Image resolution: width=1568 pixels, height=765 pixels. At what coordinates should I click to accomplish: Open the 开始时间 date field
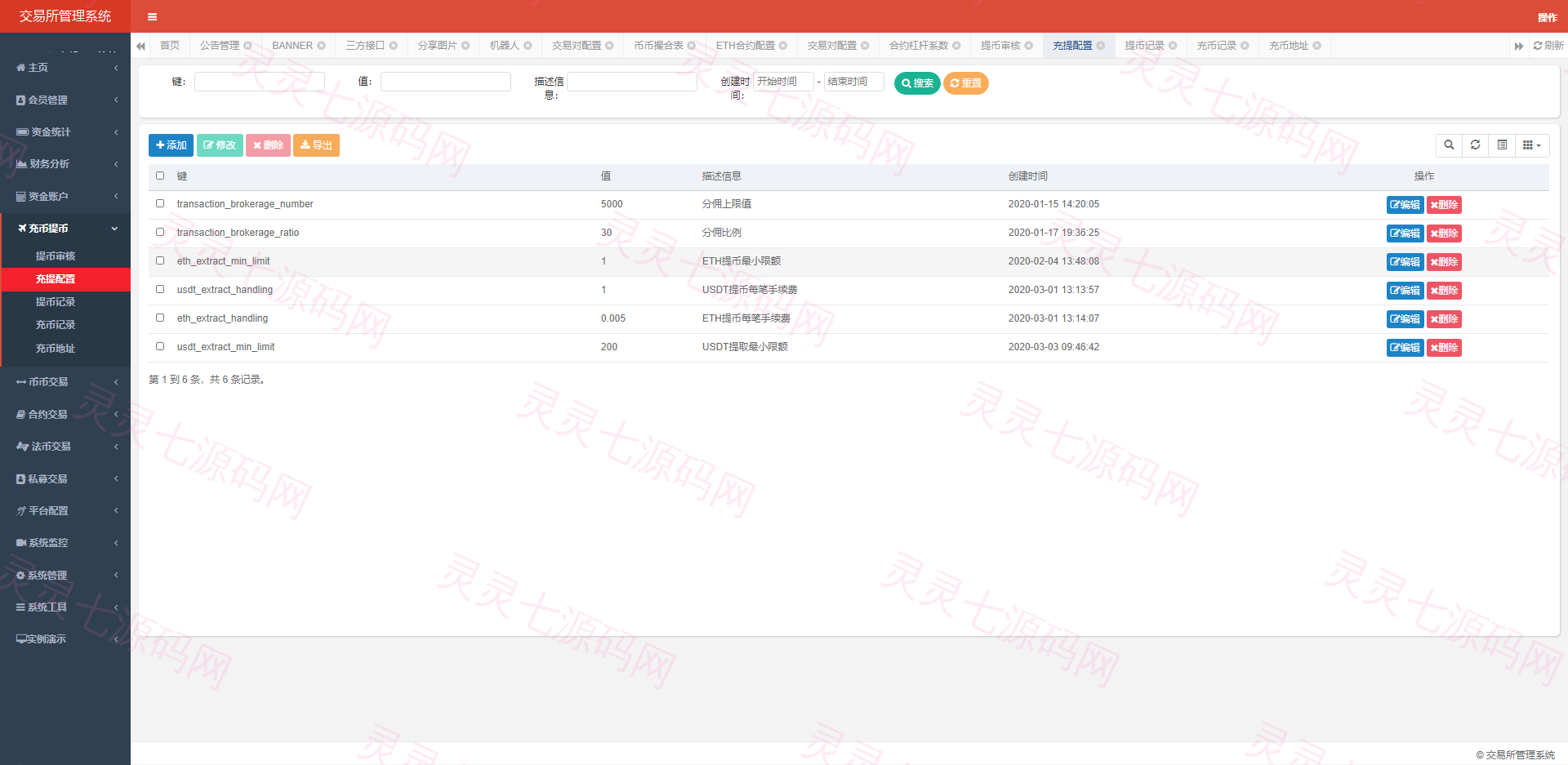tap(783, 82)
